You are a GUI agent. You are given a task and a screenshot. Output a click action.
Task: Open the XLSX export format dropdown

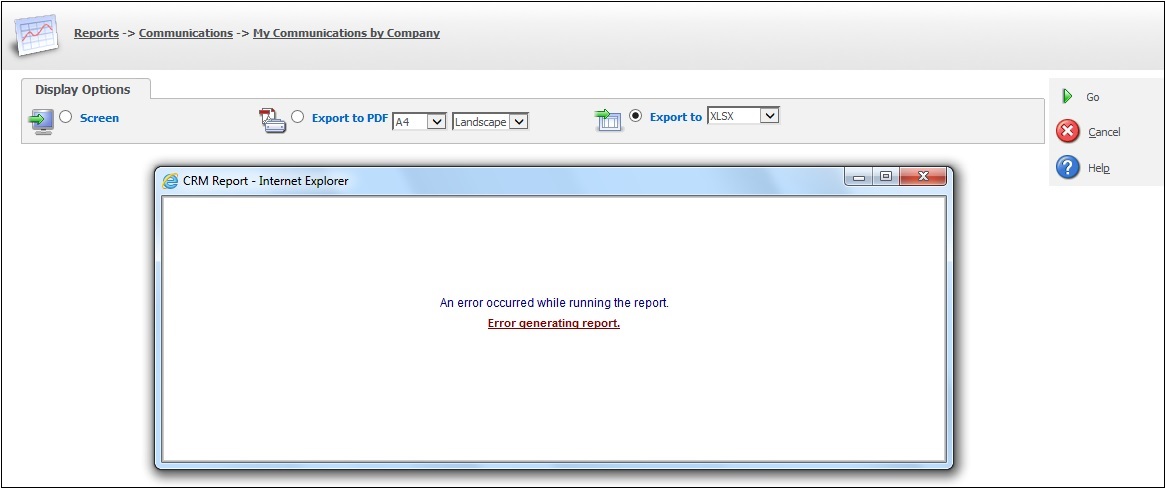pos(743,115)
